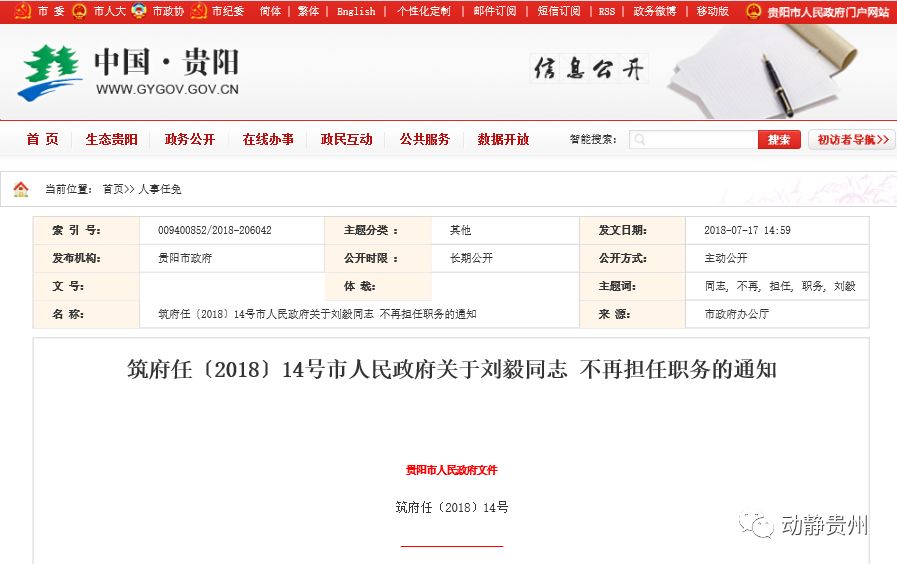The image size is (897, 564).
Task: Click the 市政协 emblem icon
Action: 138,11
